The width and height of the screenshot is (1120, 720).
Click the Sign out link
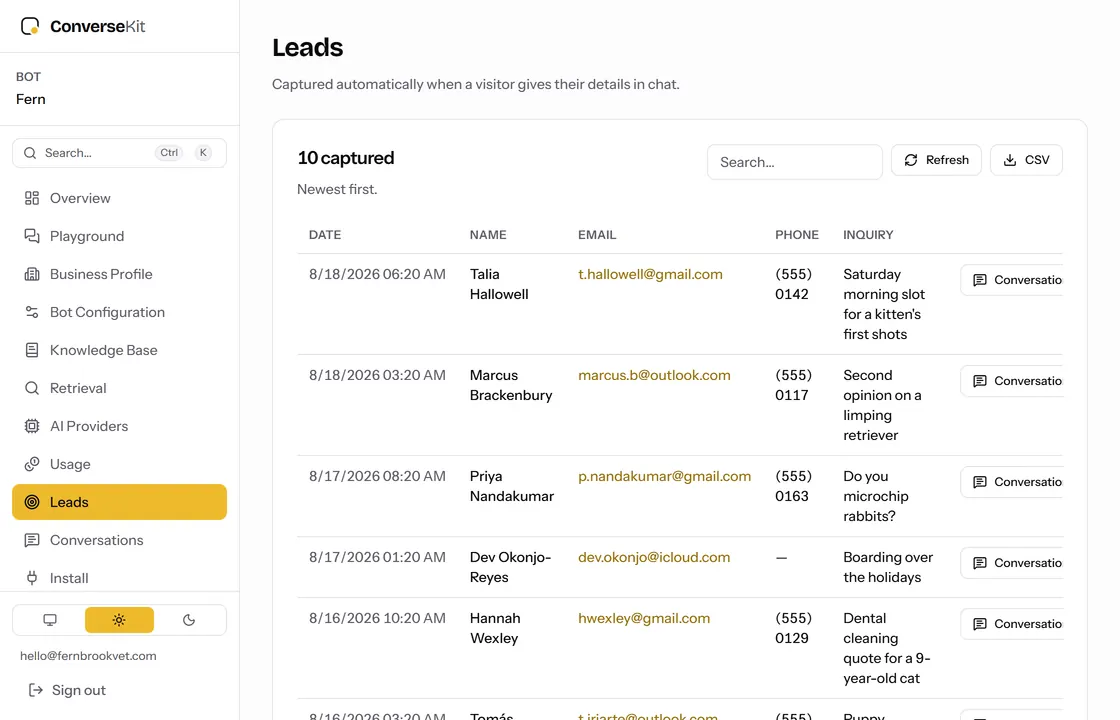(66, 690)
